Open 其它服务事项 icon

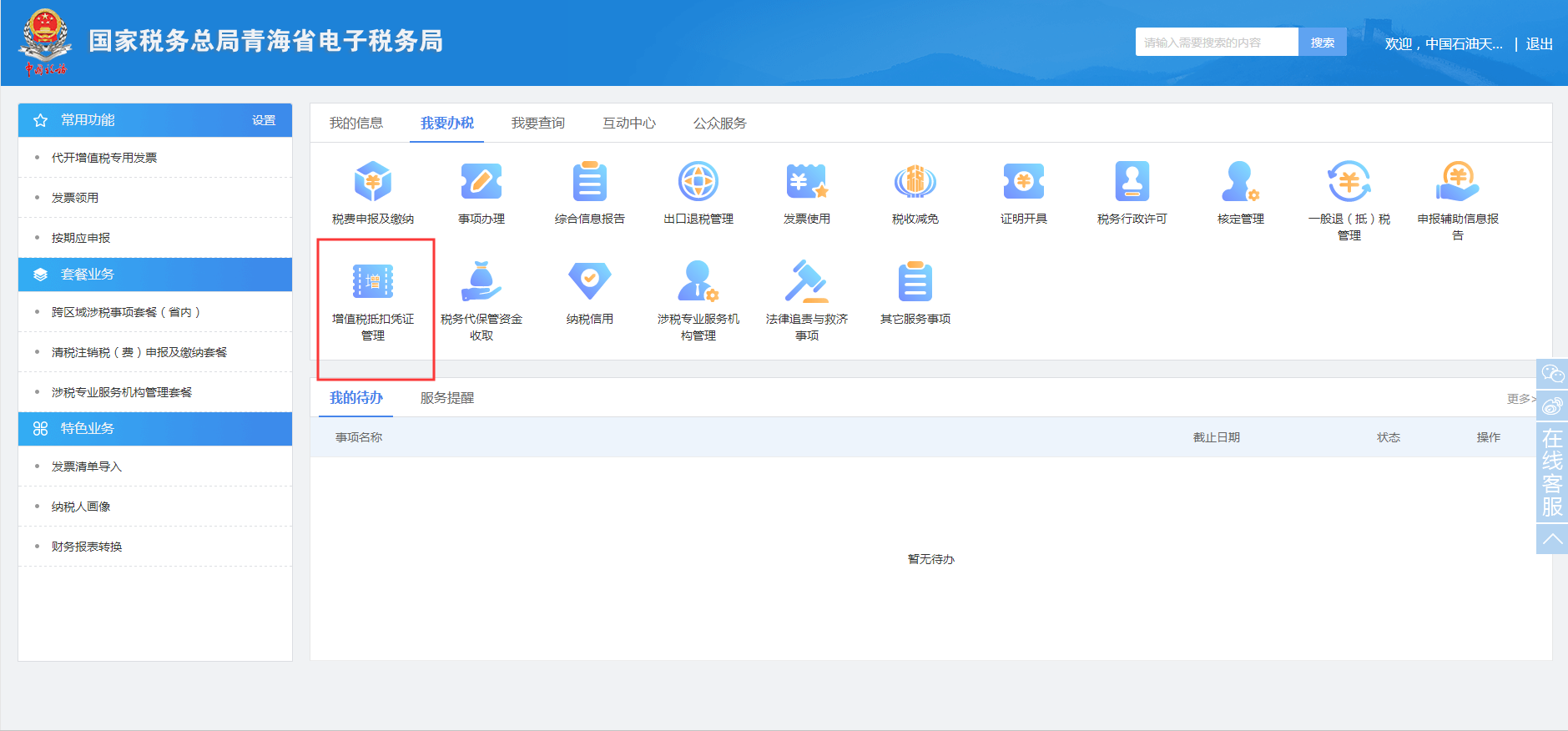[915, 281]
